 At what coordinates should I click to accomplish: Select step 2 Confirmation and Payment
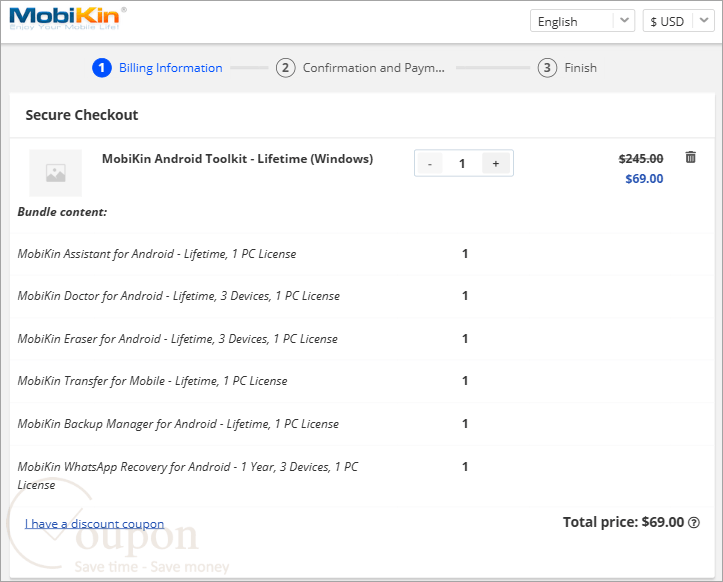tap(360, 68)
